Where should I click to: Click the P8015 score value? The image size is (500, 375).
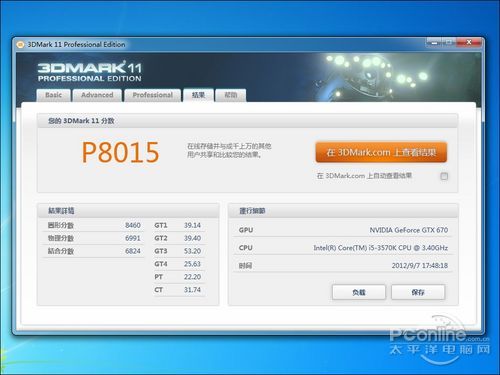coord(120,152)
